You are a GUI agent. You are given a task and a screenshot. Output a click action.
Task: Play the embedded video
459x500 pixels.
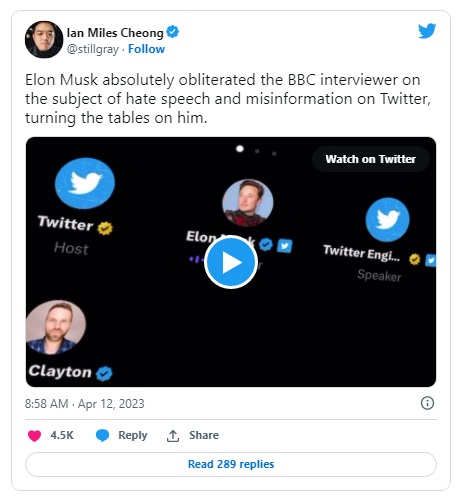point(231,262)
